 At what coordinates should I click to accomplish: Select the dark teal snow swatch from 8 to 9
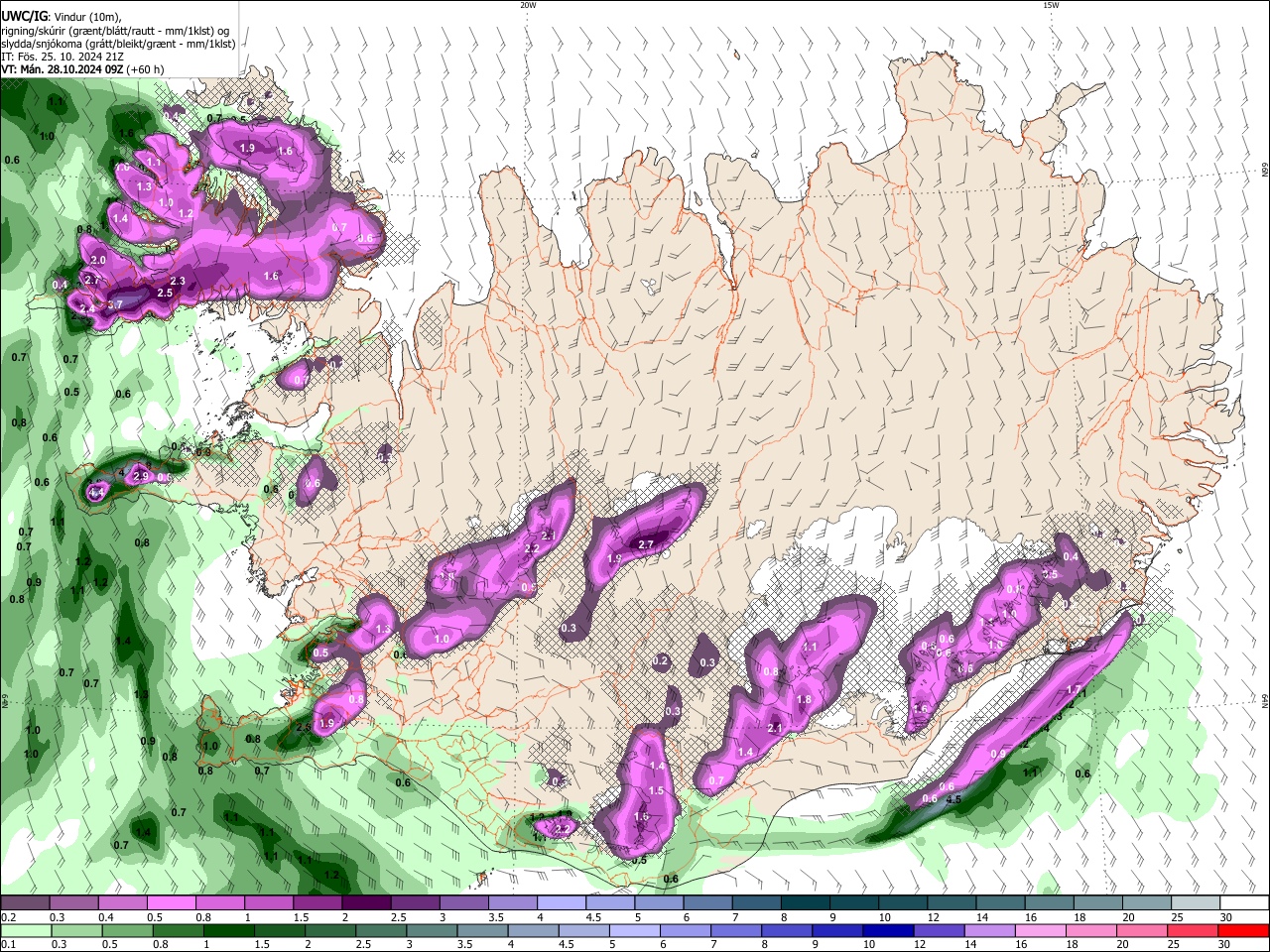(806, 903)
